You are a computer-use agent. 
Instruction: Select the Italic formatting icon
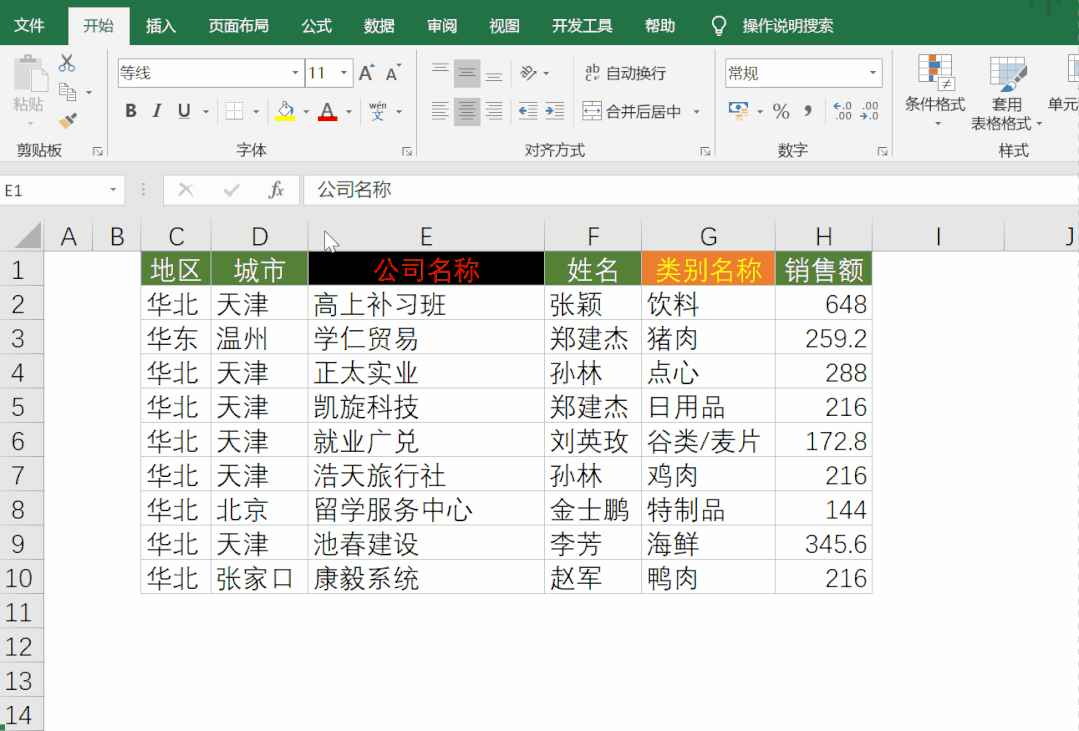click(159, 110)
